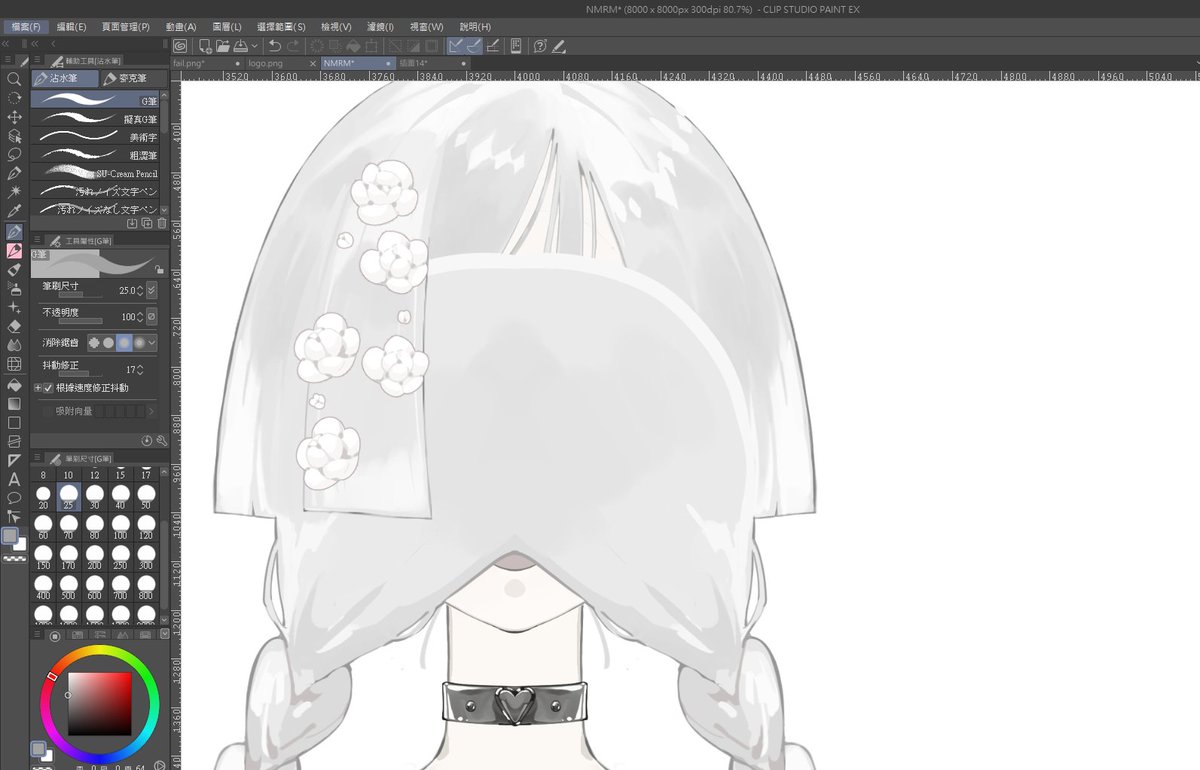Viewport: 1200px width, 770px height.
Task: Open the export dropdown arrow in the toolbar
Action: click(x=255, y=44)
